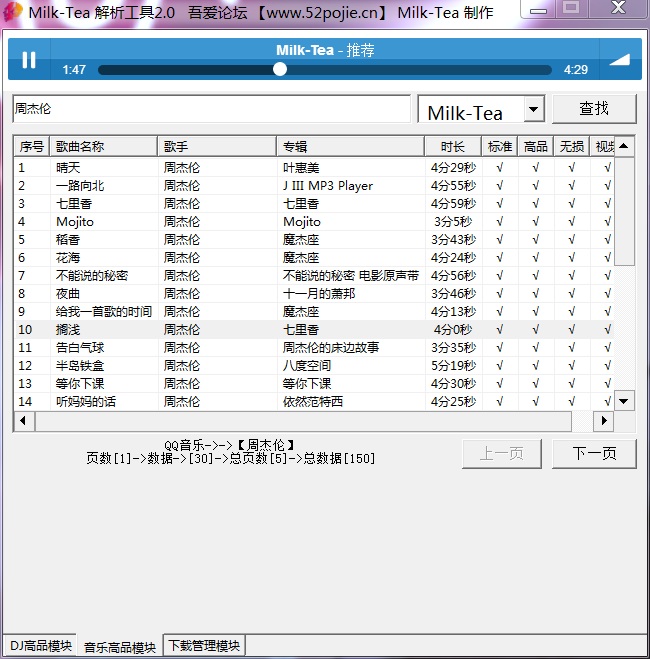Select the song 搁浅
650x659 pixels.
pos(68,330)
